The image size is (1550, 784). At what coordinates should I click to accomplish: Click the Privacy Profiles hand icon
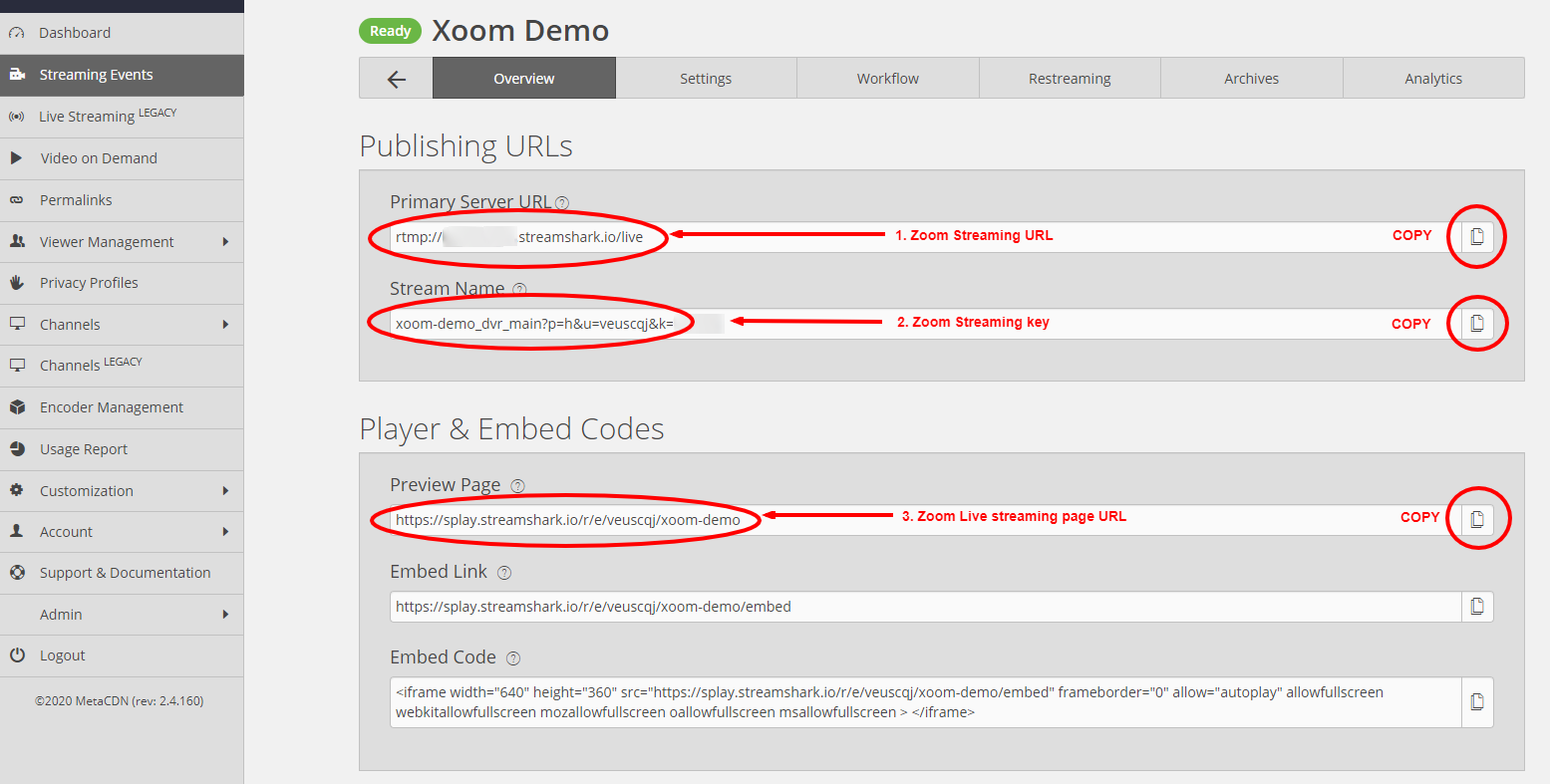16,283
